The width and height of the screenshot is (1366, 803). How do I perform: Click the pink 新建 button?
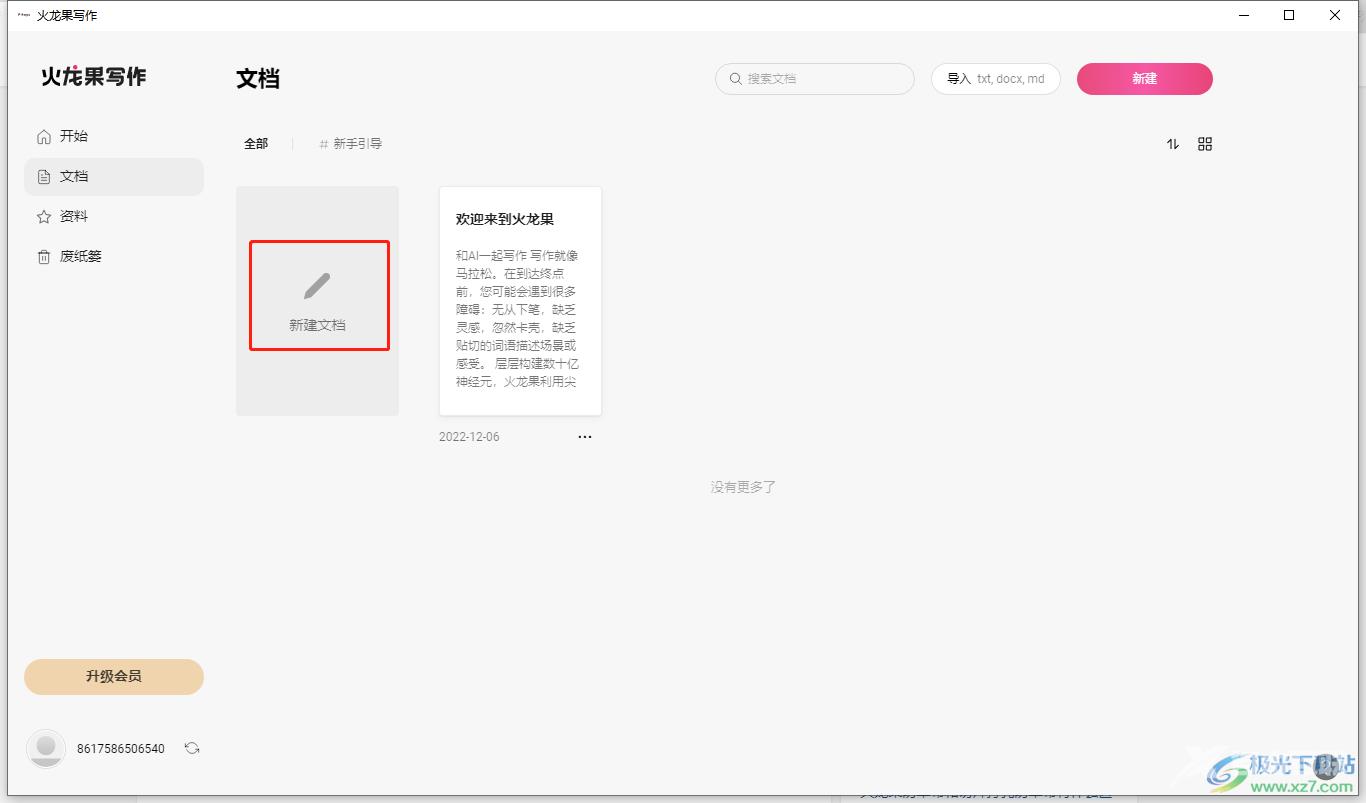click(x=1145, y=79)
